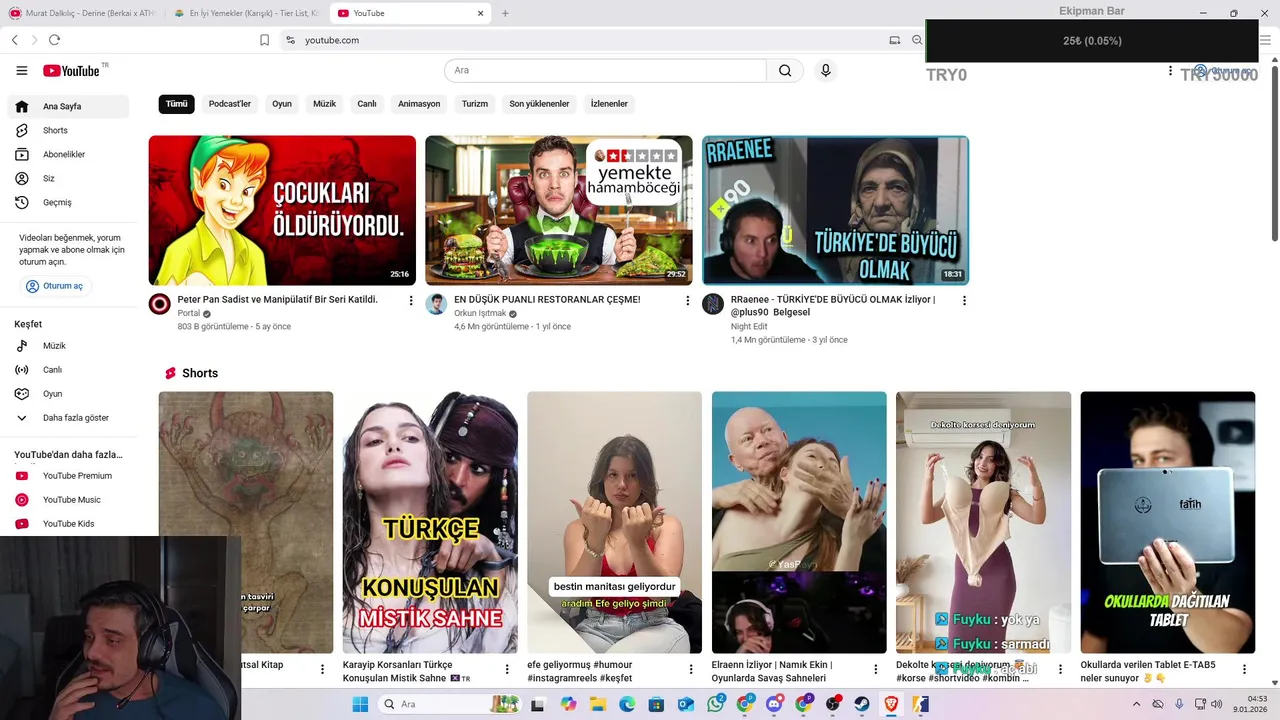Select the Oyun filter chip
This screenshot has width=1280, height=720.
point(282,104)
